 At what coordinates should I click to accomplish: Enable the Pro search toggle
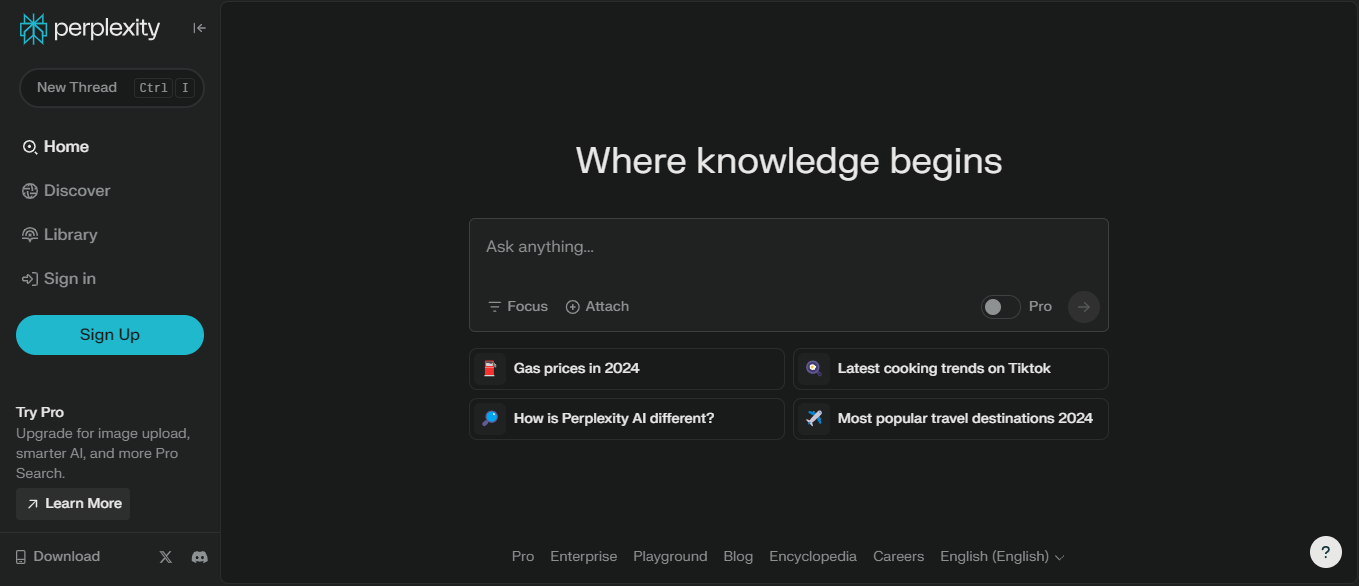1000,306
